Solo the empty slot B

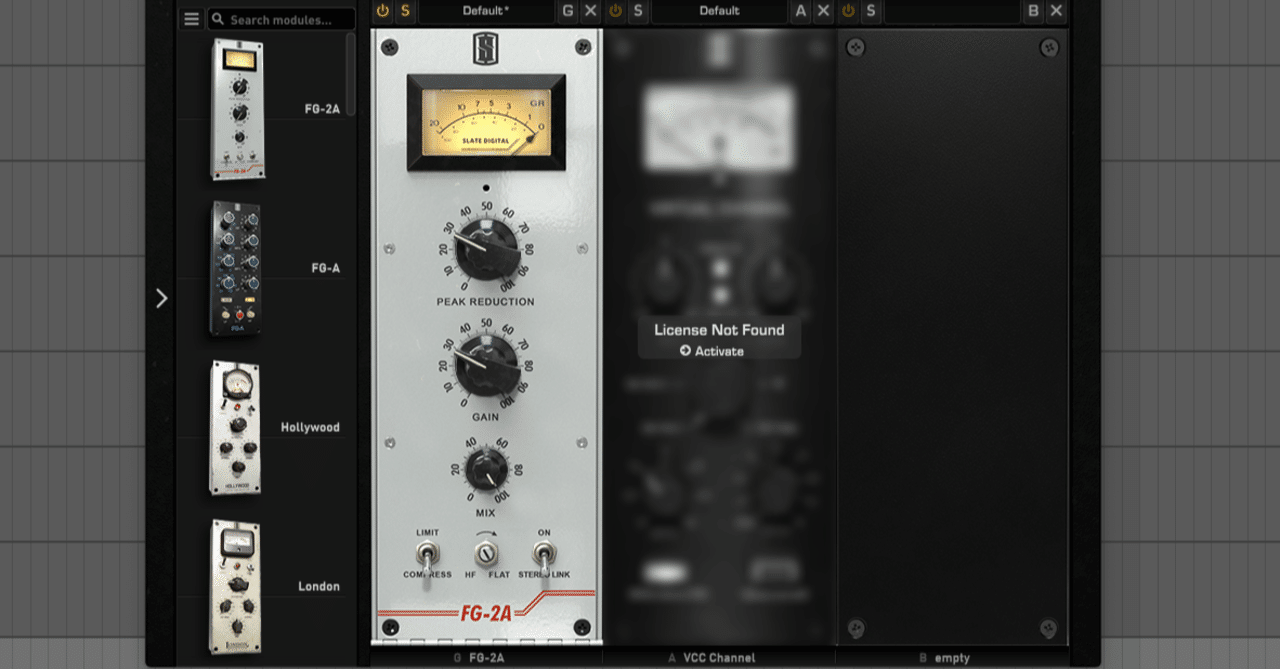[871, 11]
